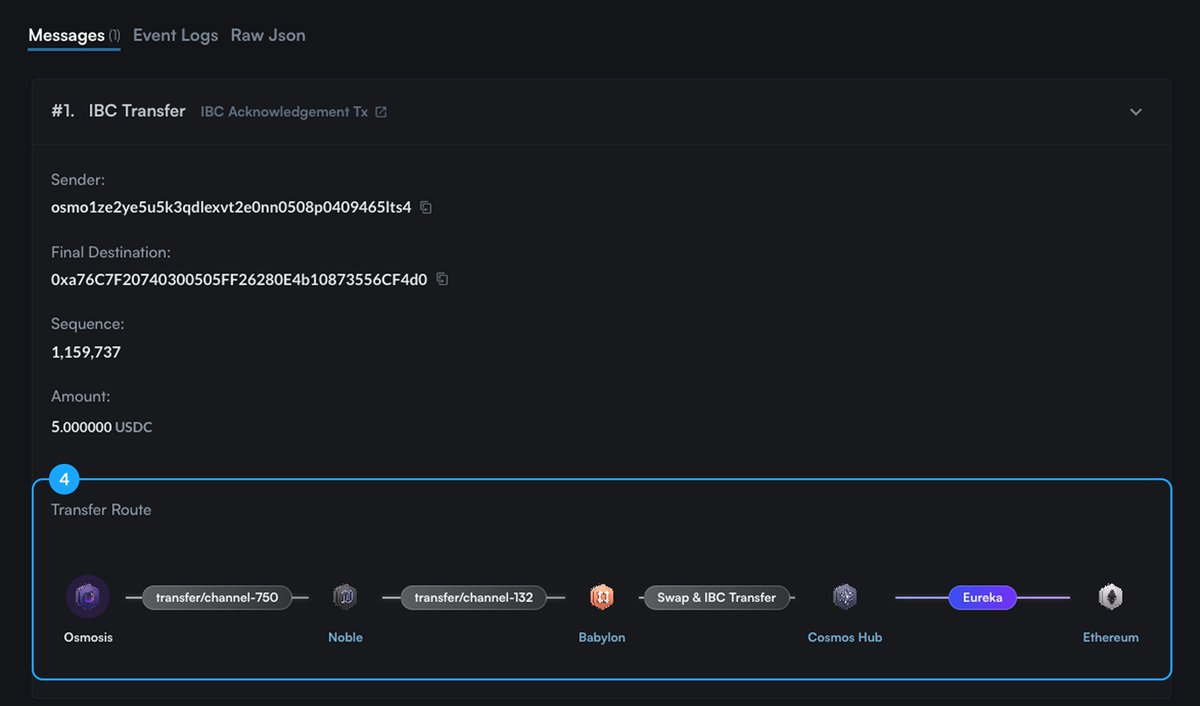1200x706 pixels.
Task: Open the Cosmos Hub chain link
Action: pyautogui.click(x=845, y=637)
